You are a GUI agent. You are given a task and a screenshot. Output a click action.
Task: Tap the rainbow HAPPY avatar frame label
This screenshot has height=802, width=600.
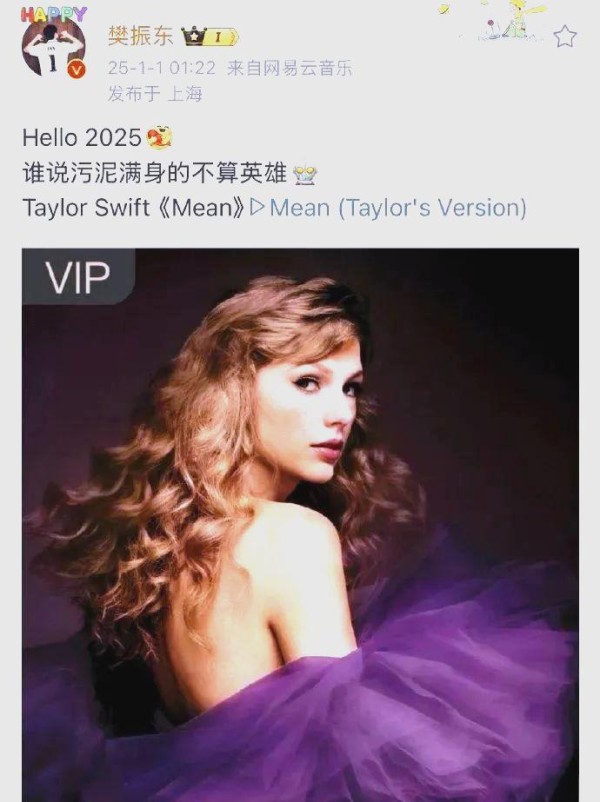[x=54, y=14]
